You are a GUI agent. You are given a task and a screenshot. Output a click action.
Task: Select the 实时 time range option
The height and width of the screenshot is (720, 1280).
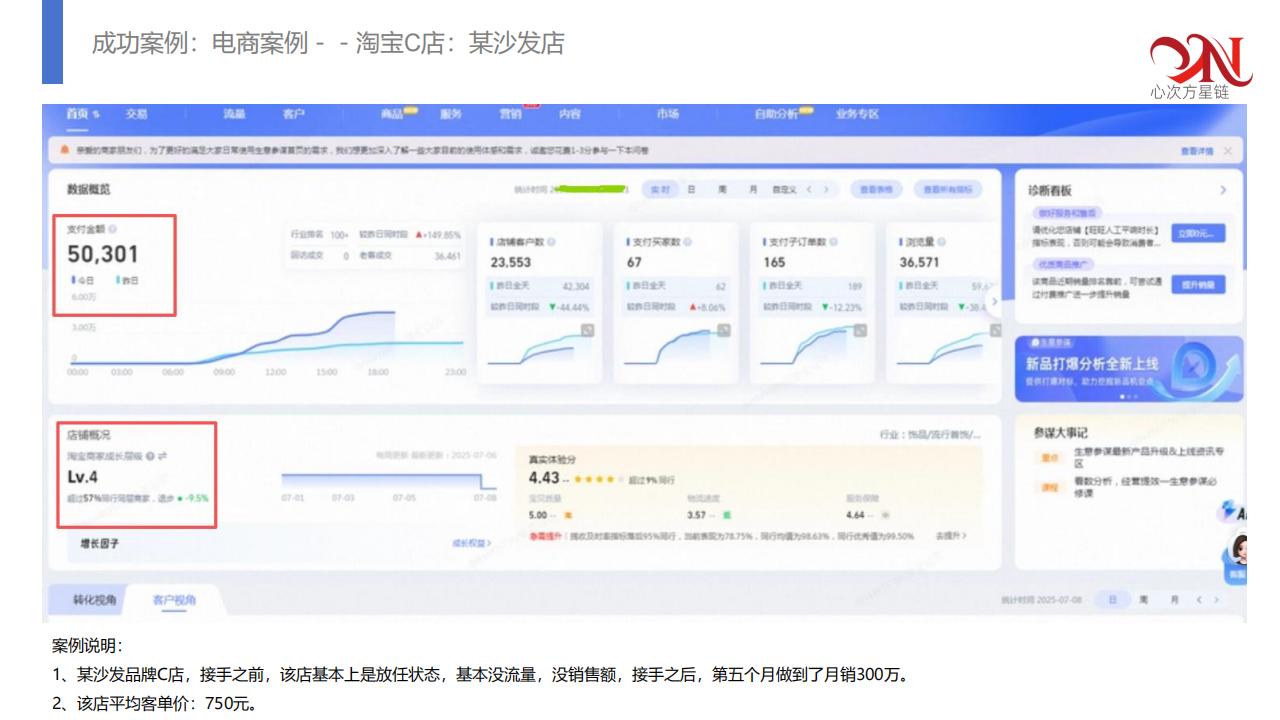(659, 189)
